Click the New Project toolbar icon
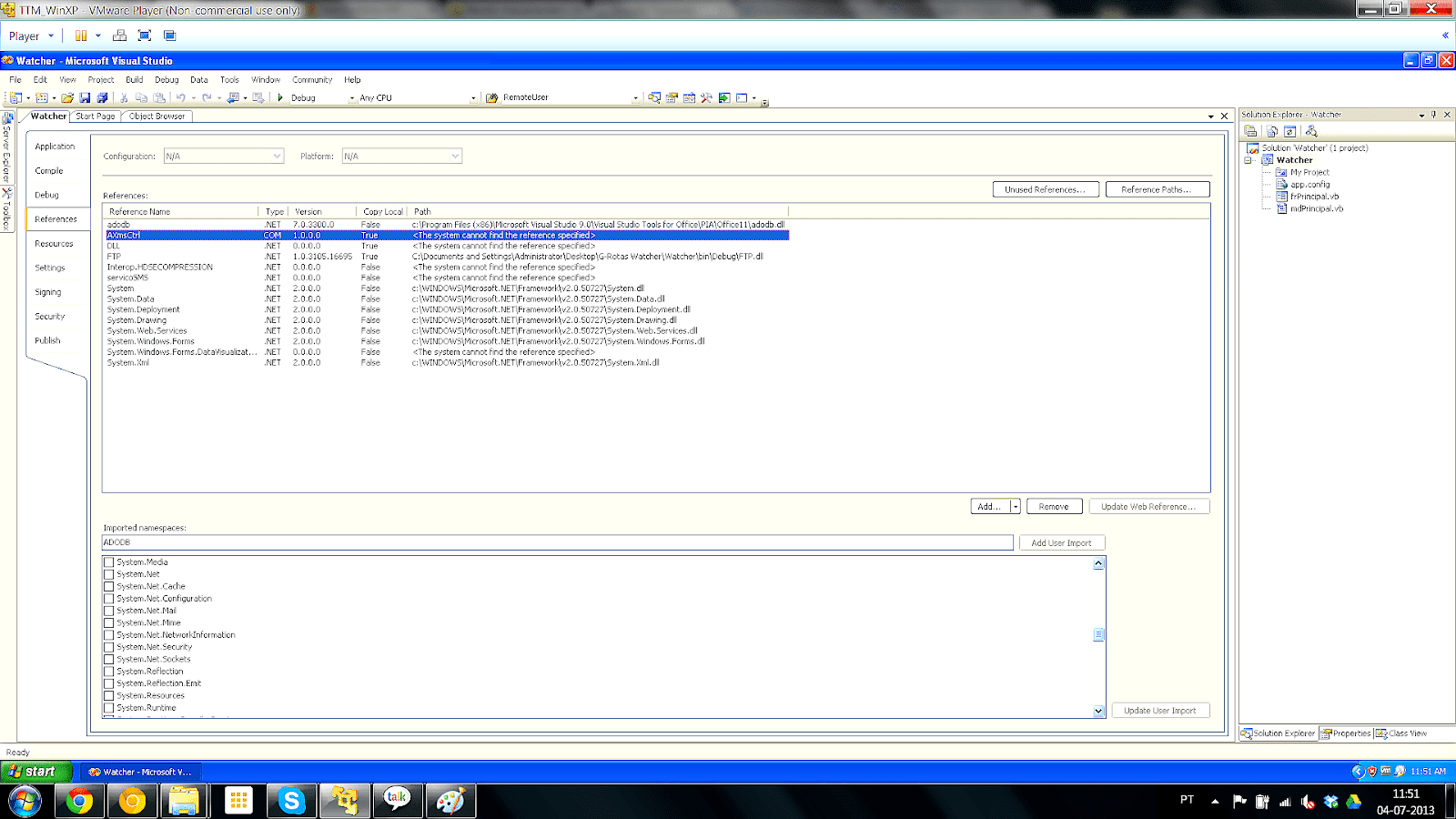This screenshot has width=1456, height=819. click(x=15, y=97)
